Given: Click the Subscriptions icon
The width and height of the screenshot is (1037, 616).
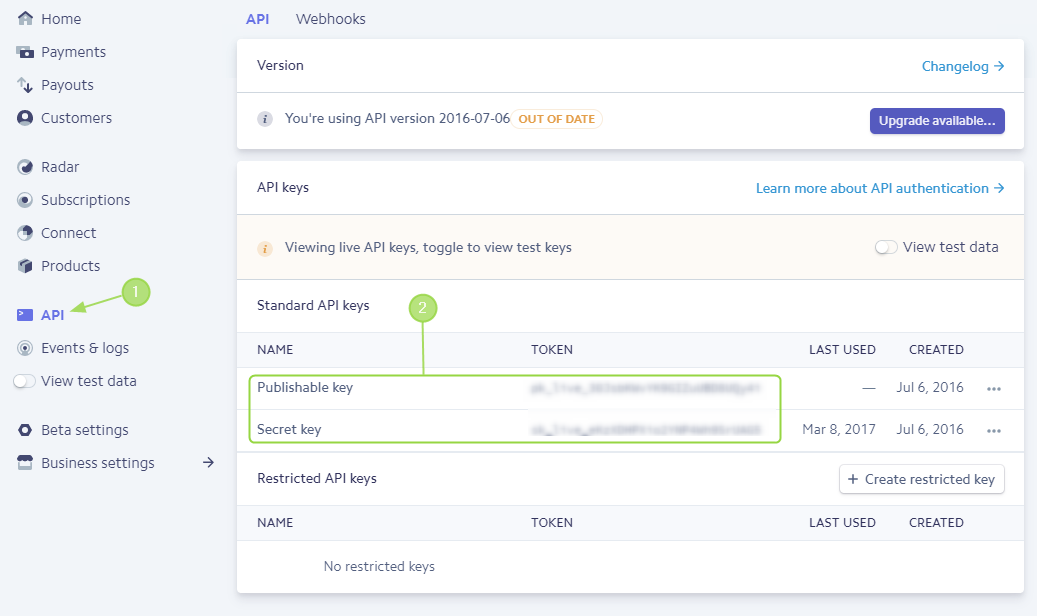Looking at the screenshot, I should 26,200.
